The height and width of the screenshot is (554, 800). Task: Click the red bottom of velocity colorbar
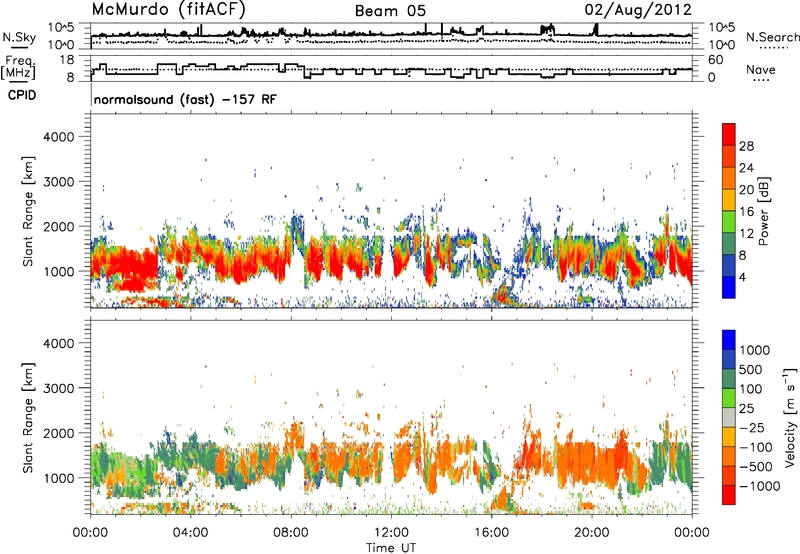point(729,495)
